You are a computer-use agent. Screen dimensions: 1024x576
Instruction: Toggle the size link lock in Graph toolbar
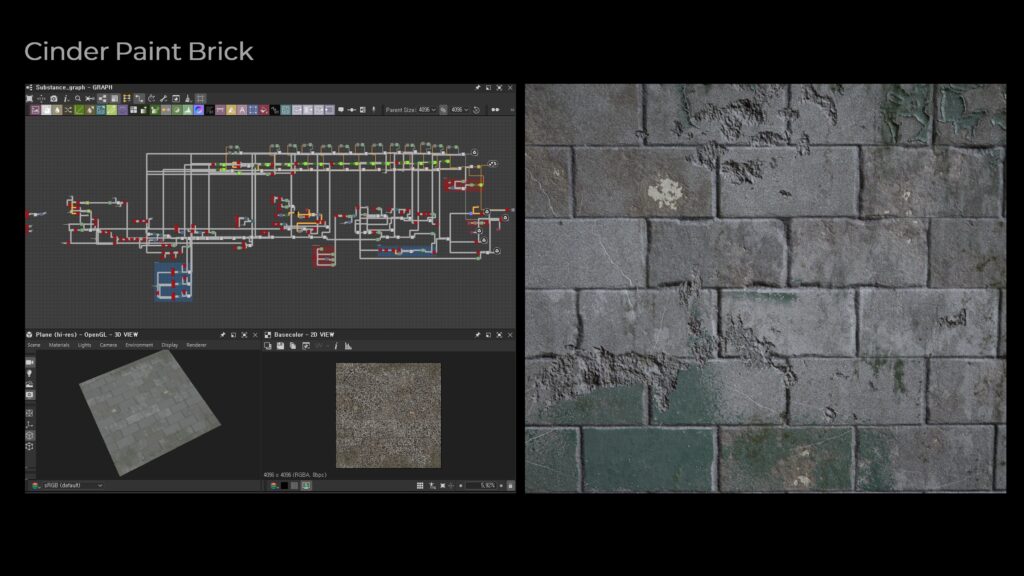(443, 110)
